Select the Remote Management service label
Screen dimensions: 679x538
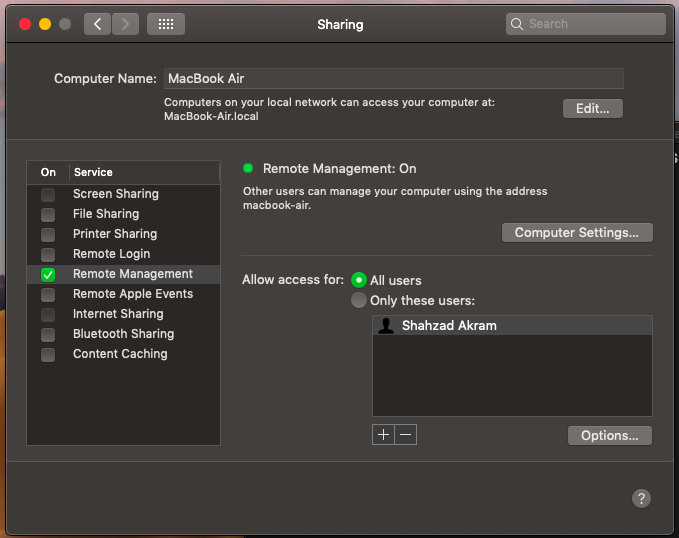133,274
